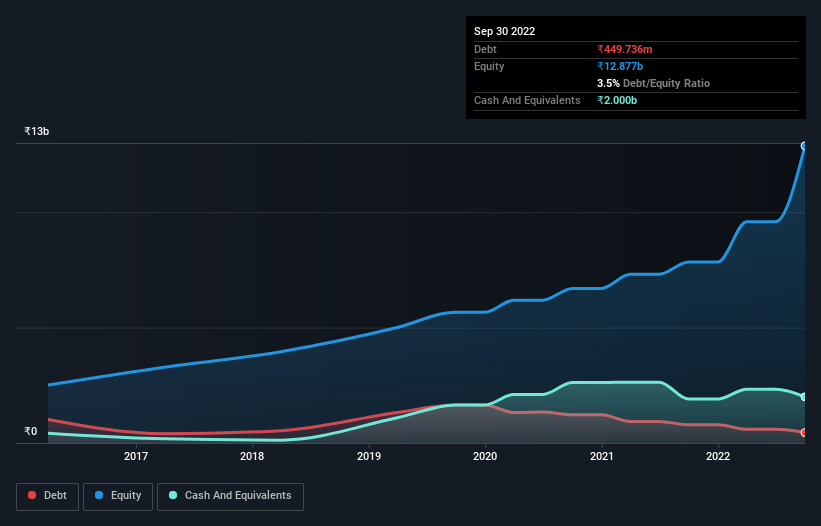Click the Debt row label in tooltip
821x526 pixels.
(x=485, y=49)
